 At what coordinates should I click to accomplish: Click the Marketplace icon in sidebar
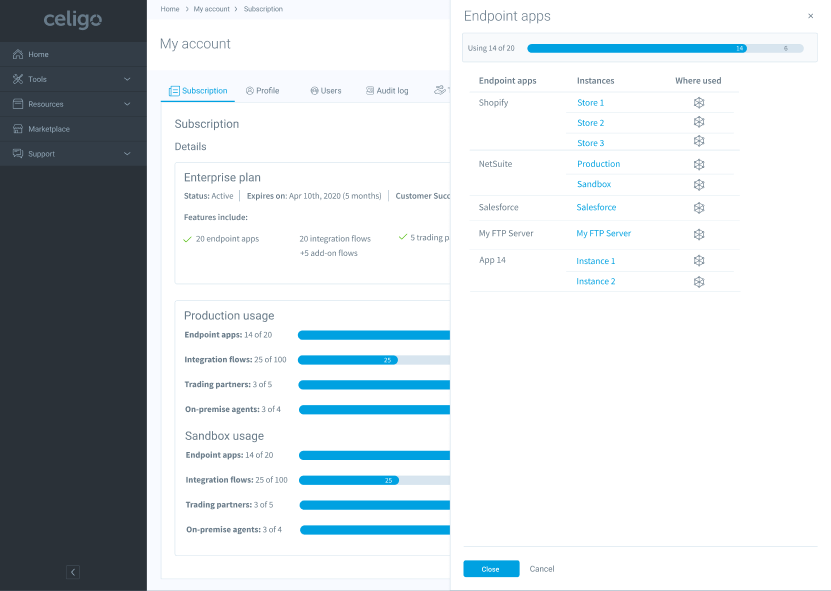pyautogui.click(x=18, y=129)
